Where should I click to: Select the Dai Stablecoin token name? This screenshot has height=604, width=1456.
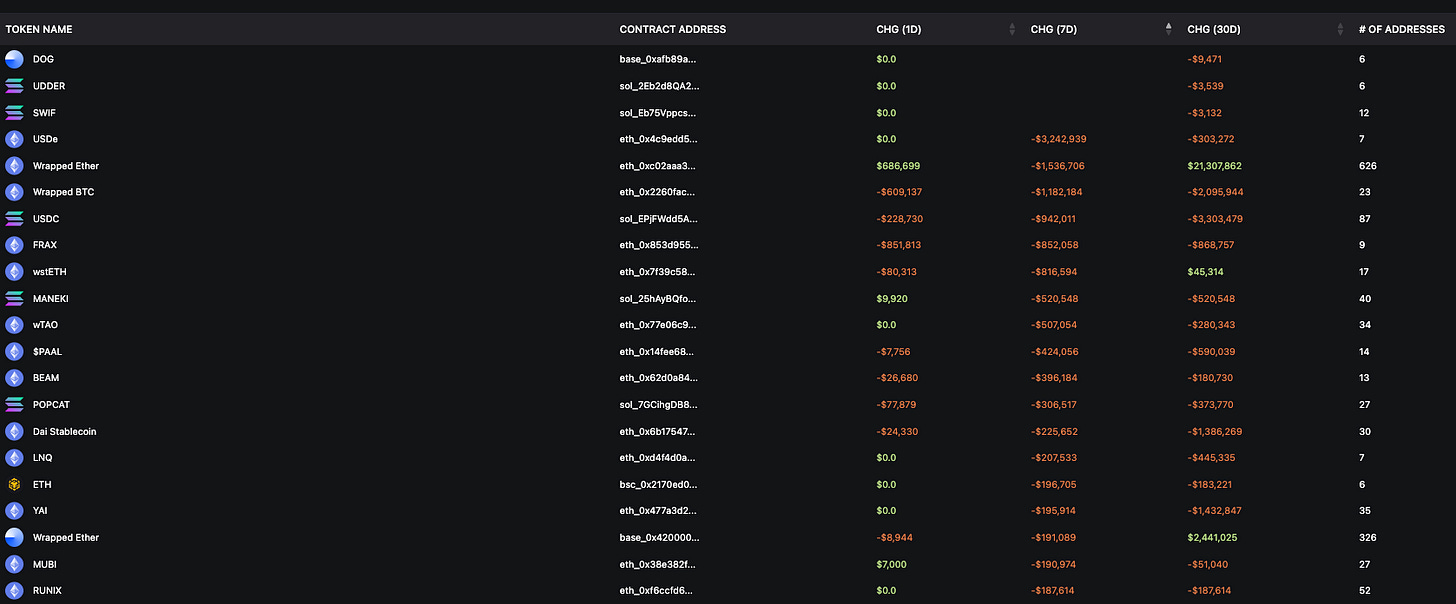click(65, 432)
